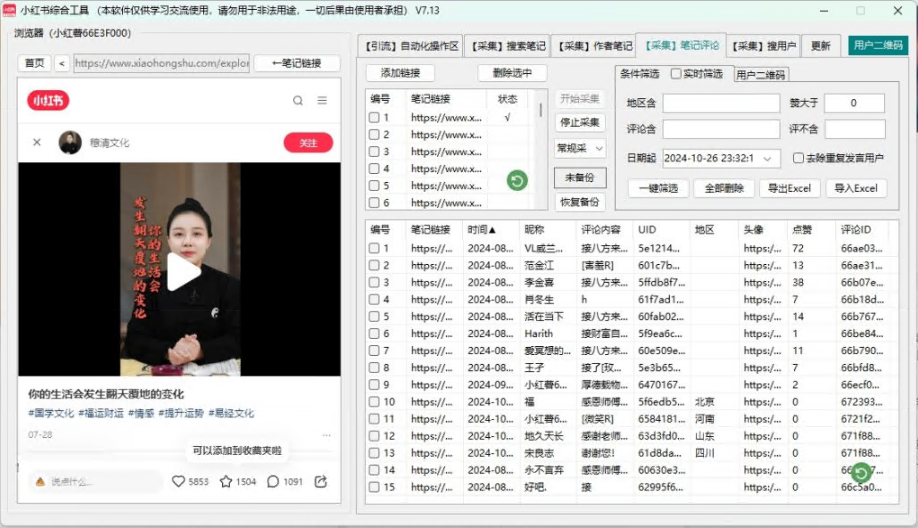Screen dimensions: 918x528
Task: Click the 导入Excel button
Action: point(855,188)
